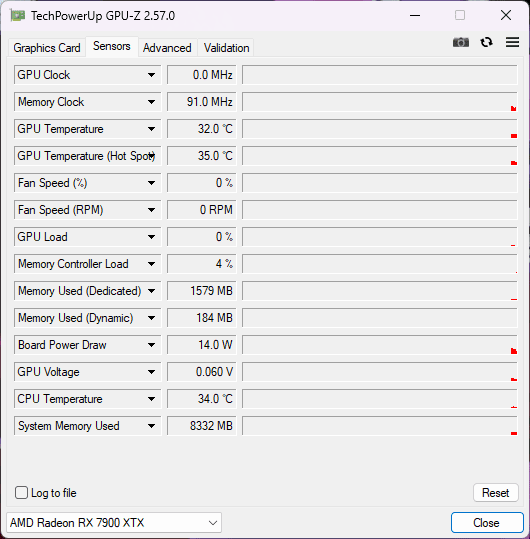Click the 91.0 MHz Memory Clock value
Image resolution: width=530 pixels, height=539 pixels.
202,102
